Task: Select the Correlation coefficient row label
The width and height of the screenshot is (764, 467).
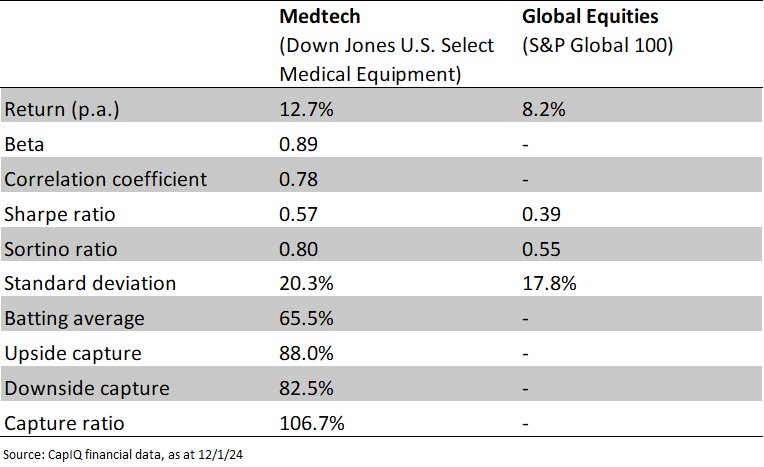Action: pyautogui.click(x=105, y=179)
